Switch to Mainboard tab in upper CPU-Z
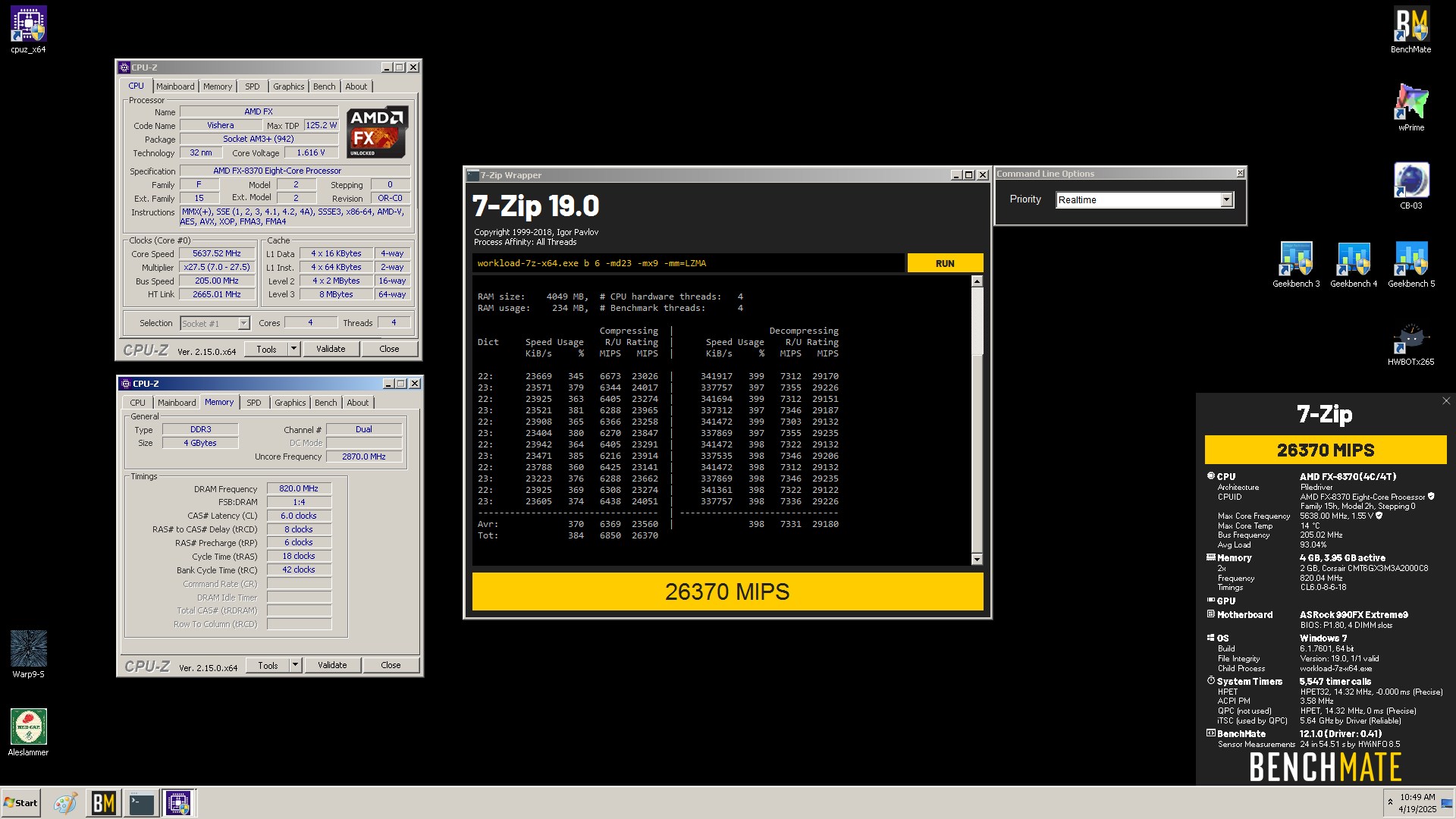The width and height of the screenshot is (1456, 819). (x=175, y=86)
